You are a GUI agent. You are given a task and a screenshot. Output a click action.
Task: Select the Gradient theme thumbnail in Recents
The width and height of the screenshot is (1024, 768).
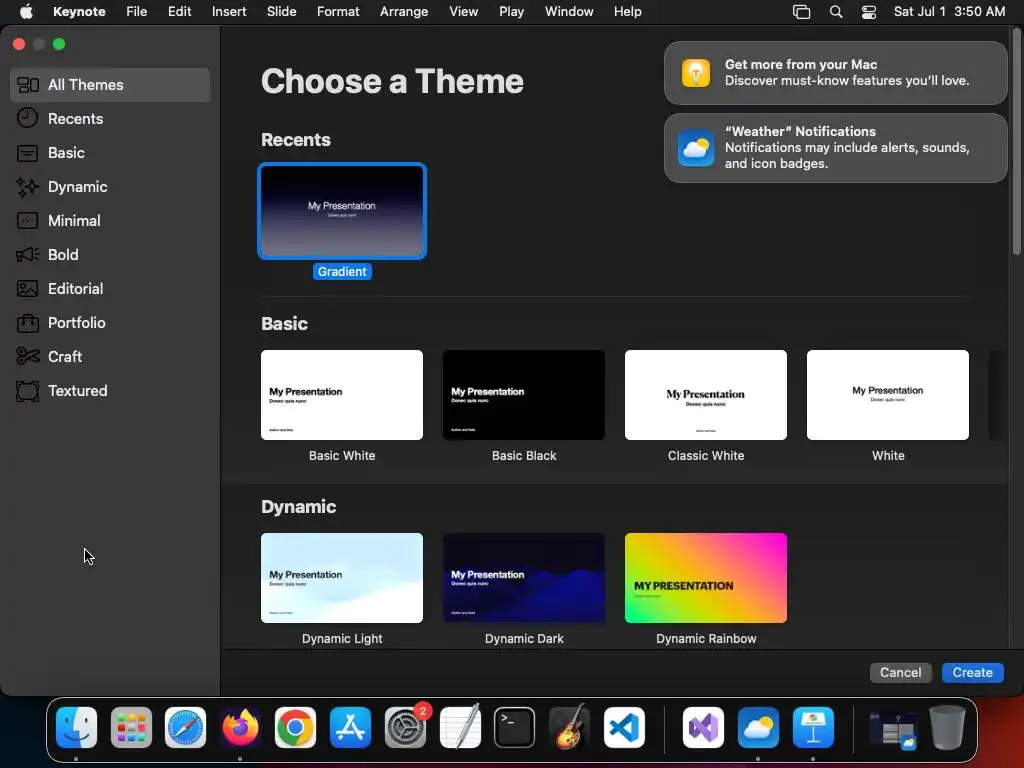point(342,211)
